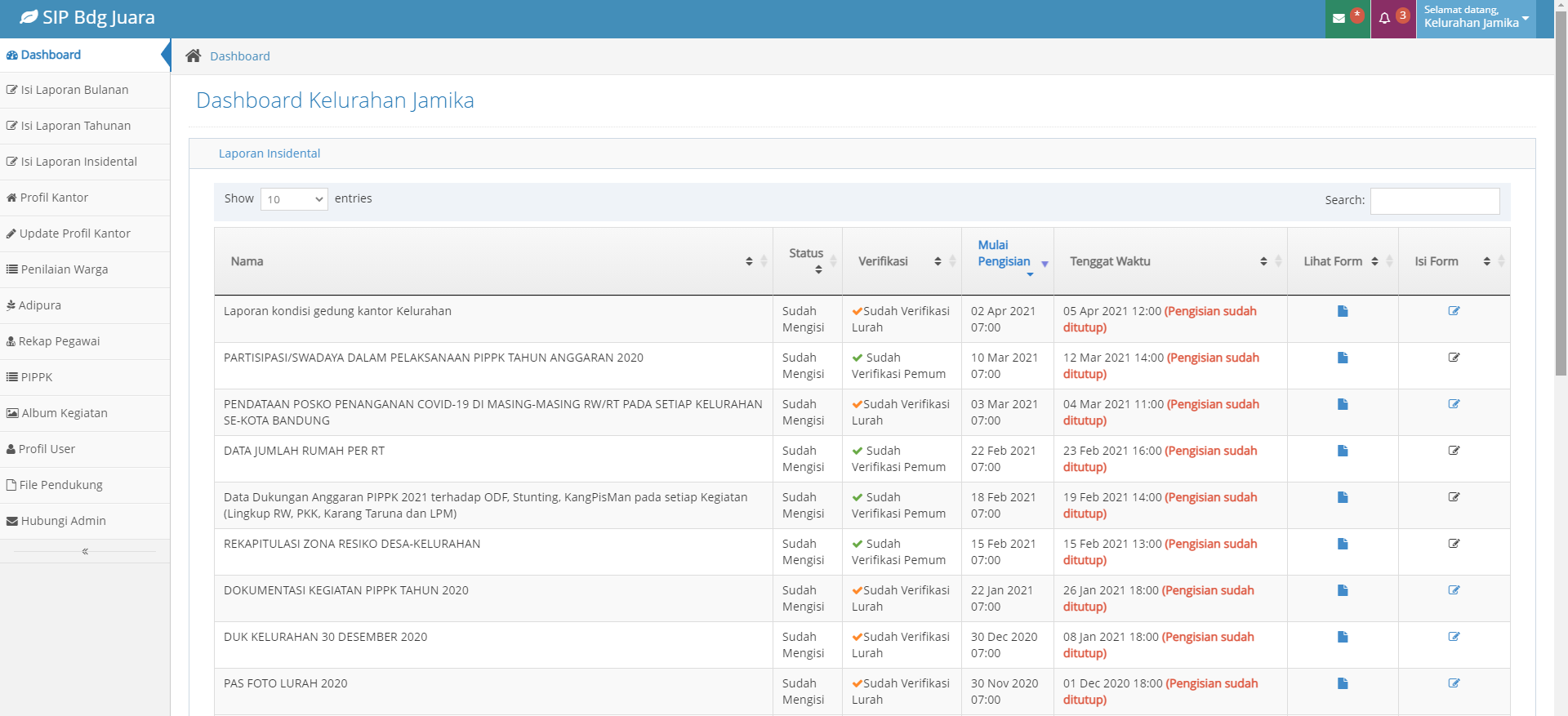Click the home icon in breadcrumb

click(x=193, y=56)
